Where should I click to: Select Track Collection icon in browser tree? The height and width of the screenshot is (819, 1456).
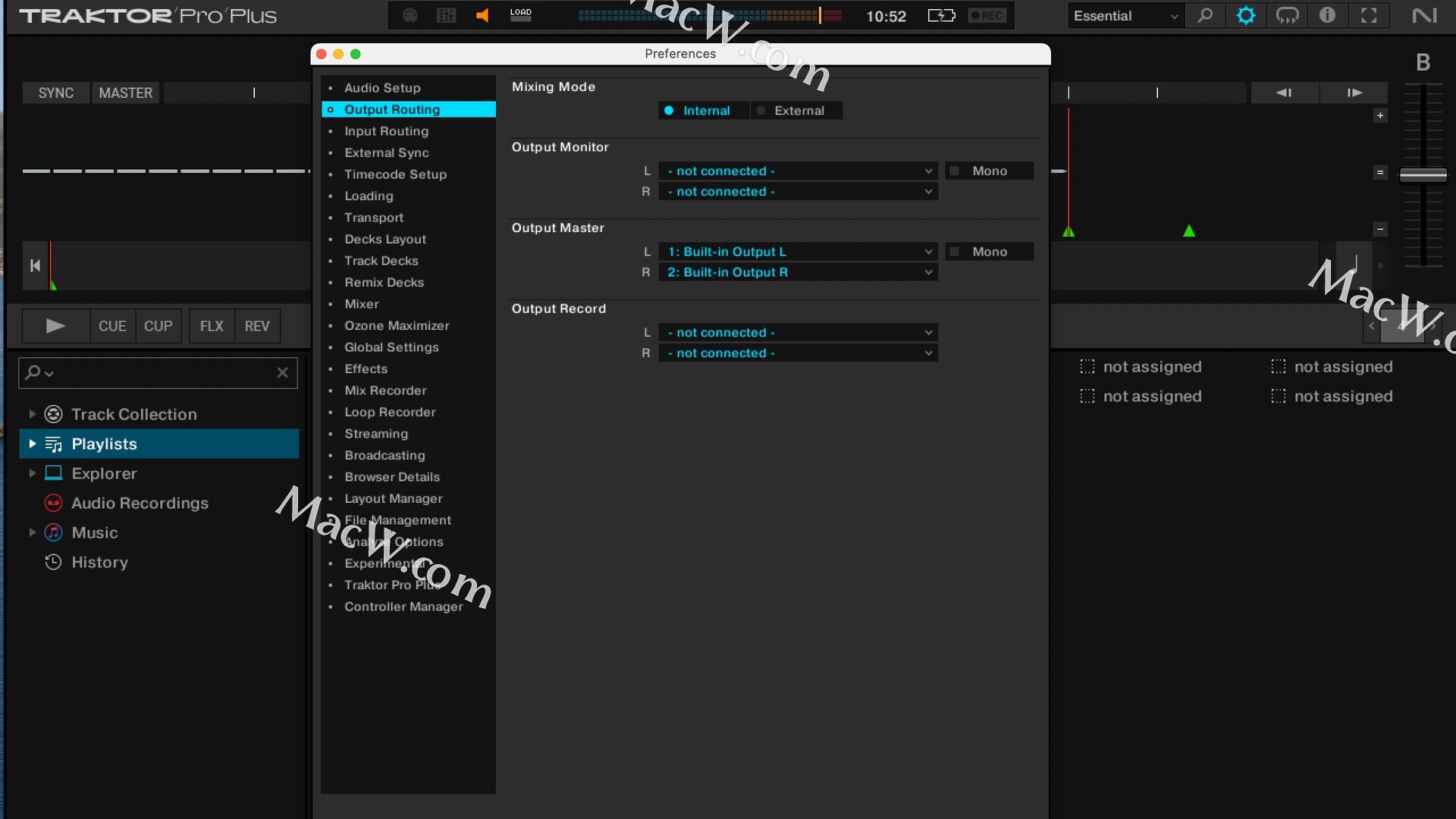(53, 414)
